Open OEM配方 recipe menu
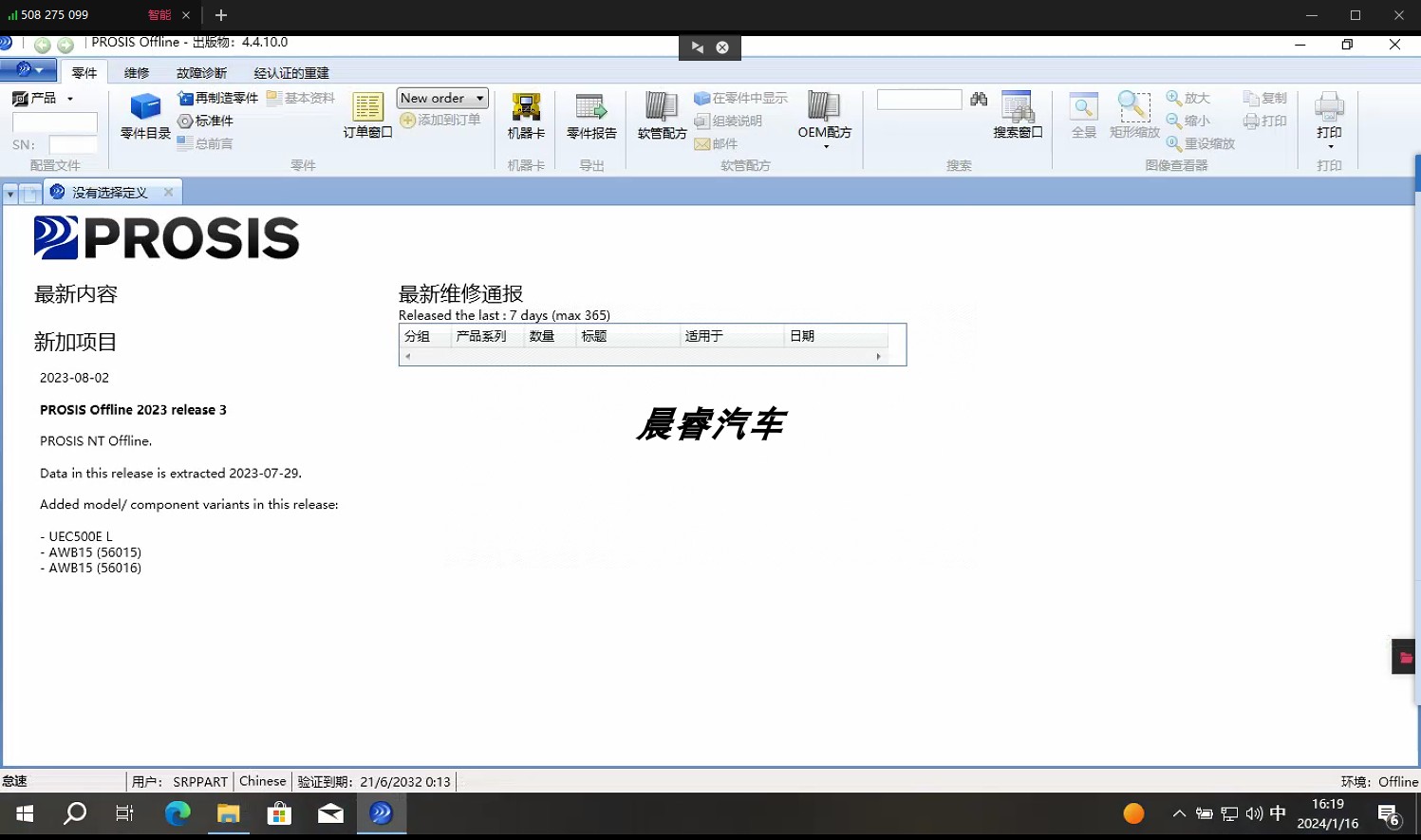Viewport: 1421px width, 840px height. (824, 120)
